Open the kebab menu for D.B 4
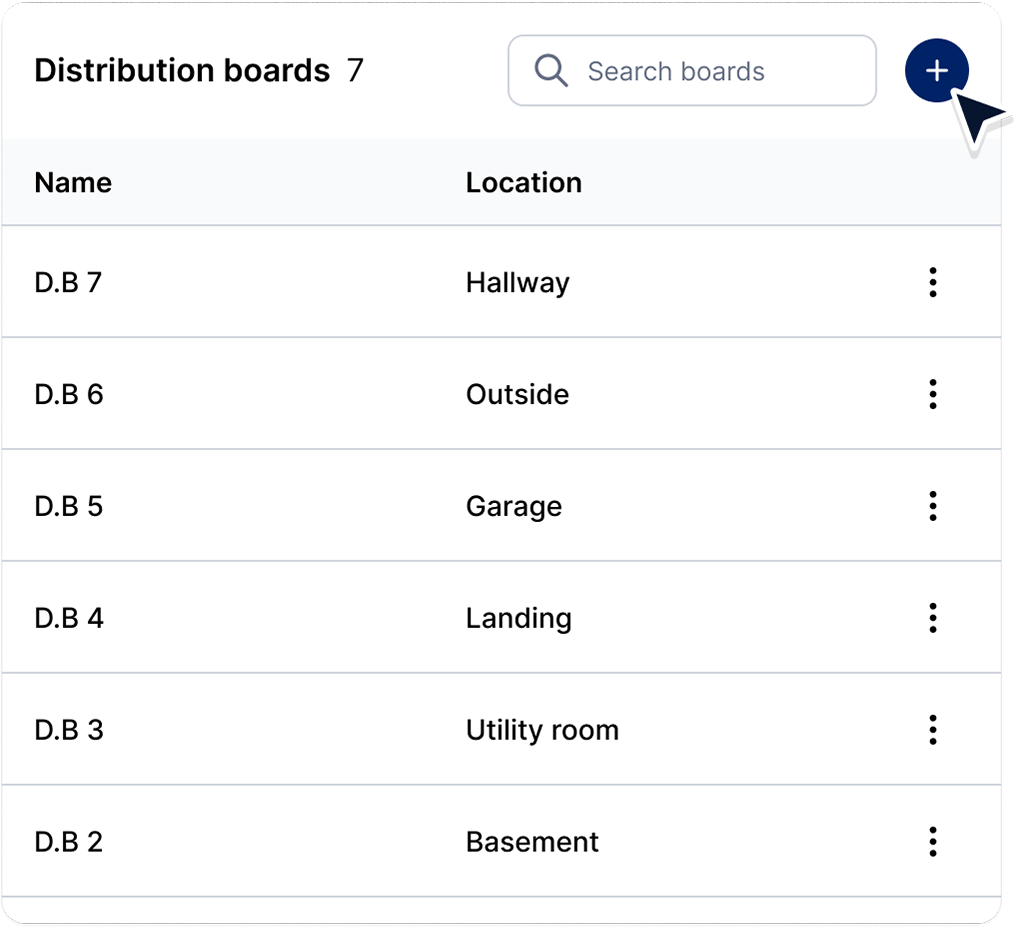Image resolution: width=1014 pixels, height=928 pixels. pyautogui.click(x=932, y=618)
